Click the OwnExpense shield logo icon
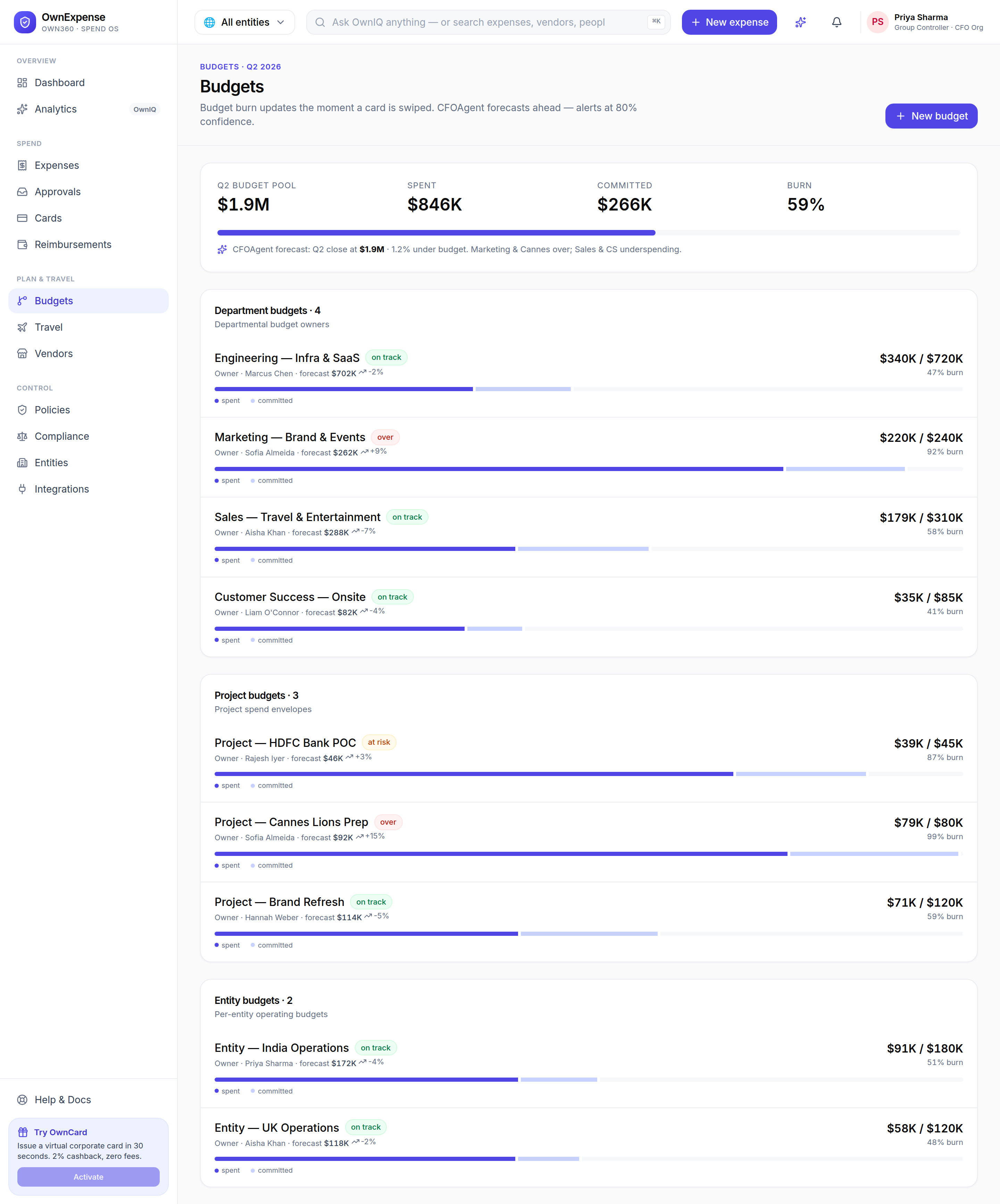The width and height of the screenshot is (1000, 1204). click(x=25, y=22)
